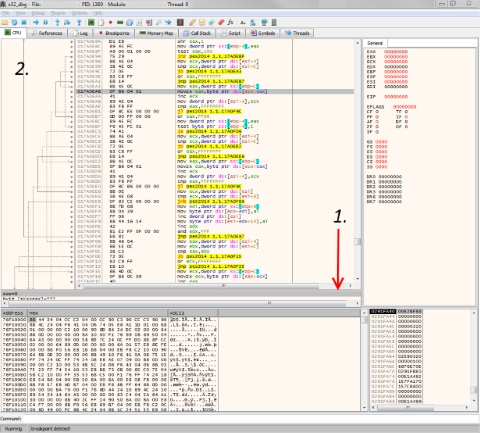Image resolution: width=480 pixels, height=433 pixels.
Task: Click the Bookmarks toolbar icon
Action: [211, 23]
